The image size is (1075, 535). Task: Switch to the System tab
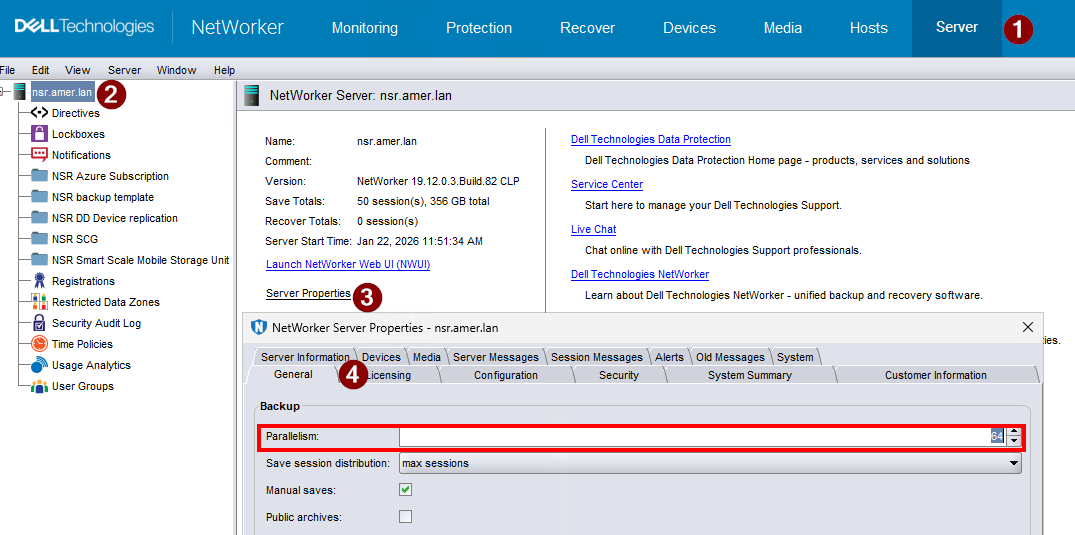(x=795, y=357)
